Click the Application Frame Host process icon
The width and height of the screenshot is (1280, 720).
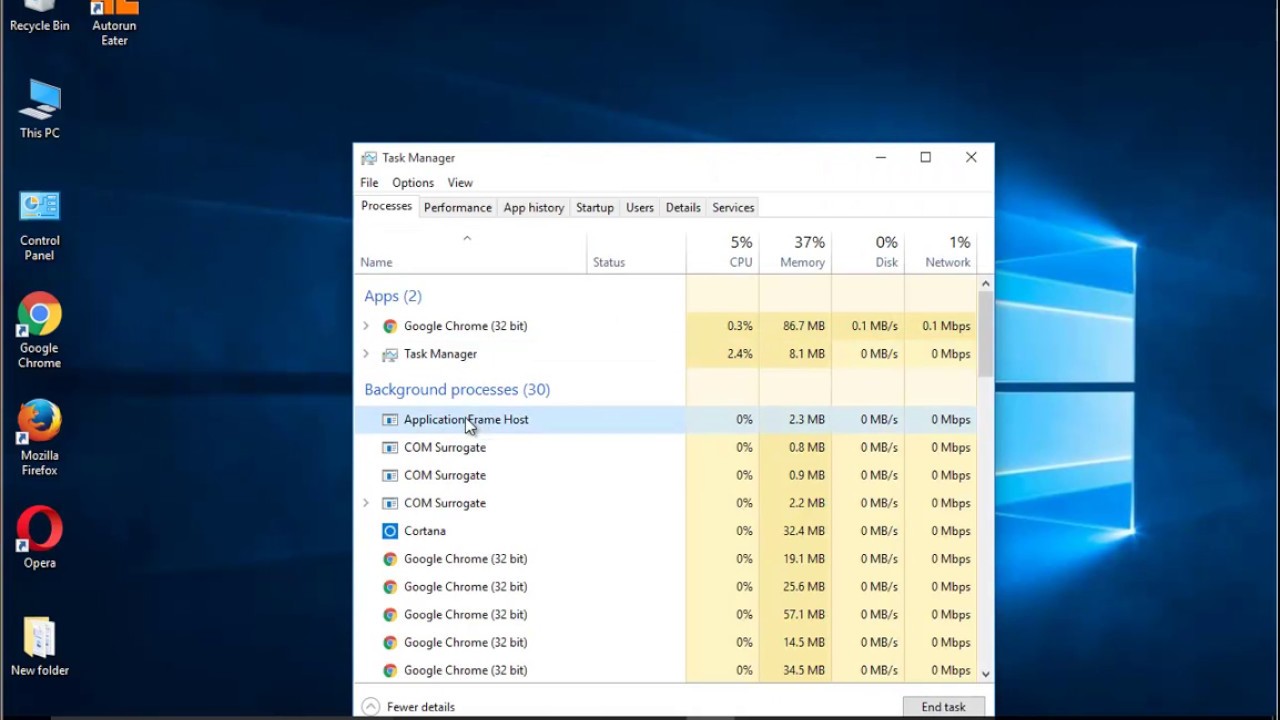pyautogui.click(x=390, y=420)
